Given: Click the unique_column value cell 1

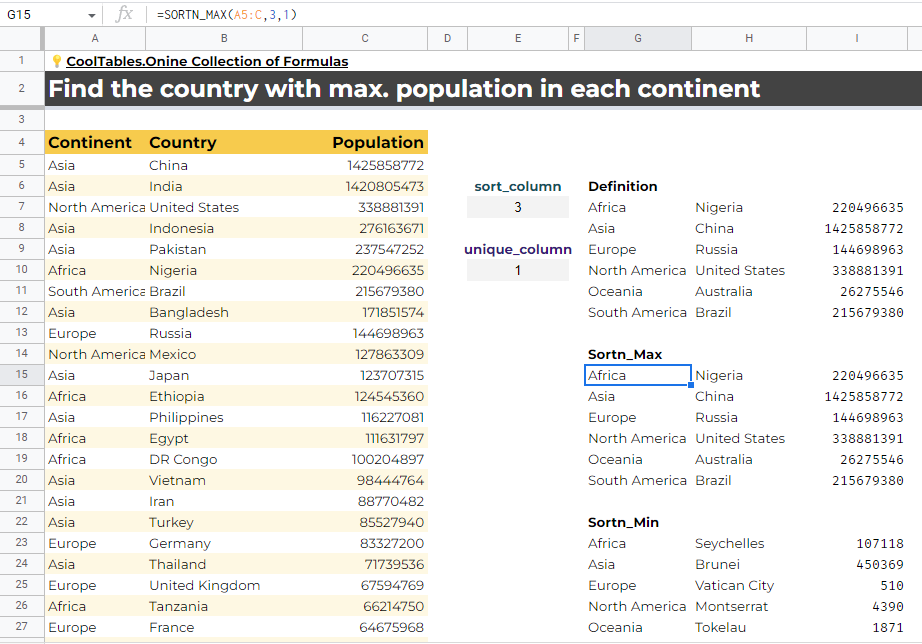Looking at the screenshot, I should click(x=517, y=271).
